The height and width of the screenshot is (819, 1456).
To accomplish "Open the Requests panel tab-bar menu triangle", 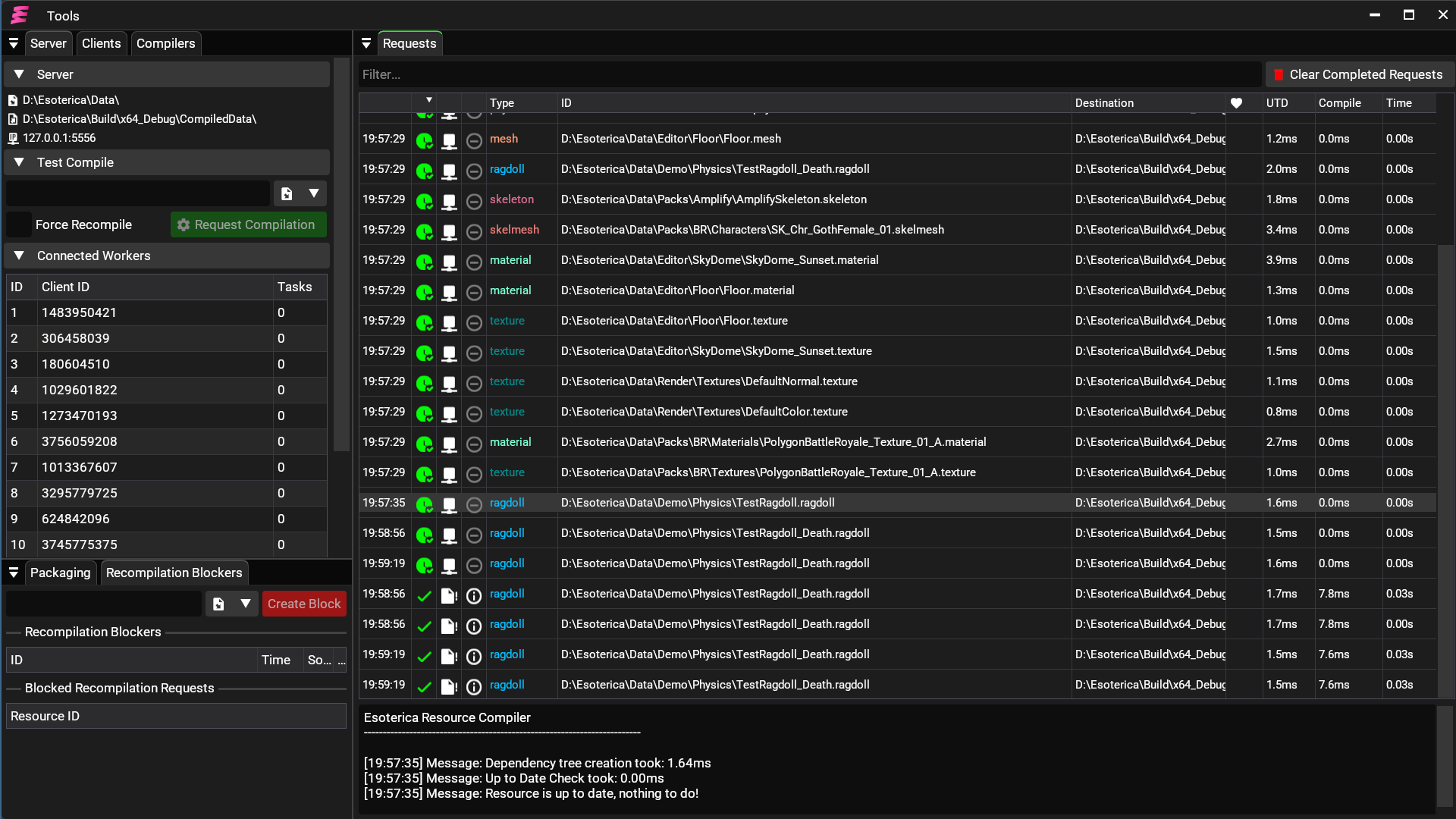I will tap(366, 43).
